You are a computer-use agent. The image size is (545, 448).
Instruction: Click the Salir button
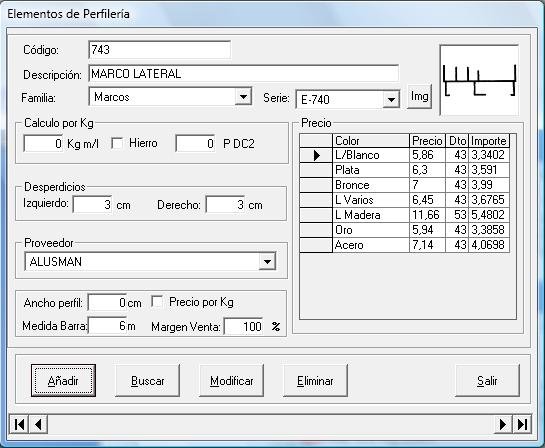coord(487,381)
